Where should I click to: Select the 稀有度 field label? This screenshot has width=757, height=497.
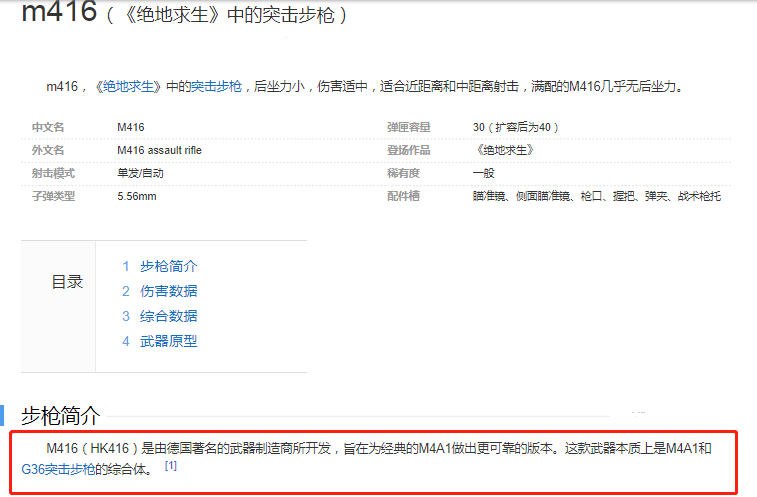coord(403,173)
